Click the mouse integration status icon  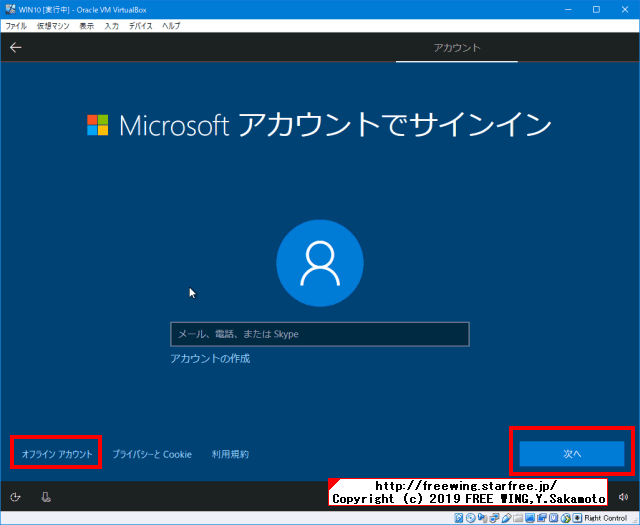click(565, 518)
